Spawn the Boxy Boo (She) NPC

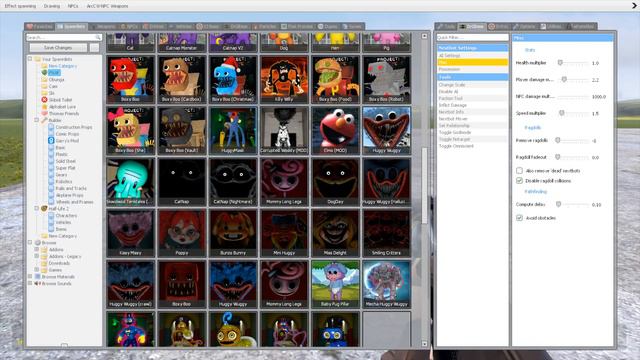pyautogui.click(x=130, y=131)
